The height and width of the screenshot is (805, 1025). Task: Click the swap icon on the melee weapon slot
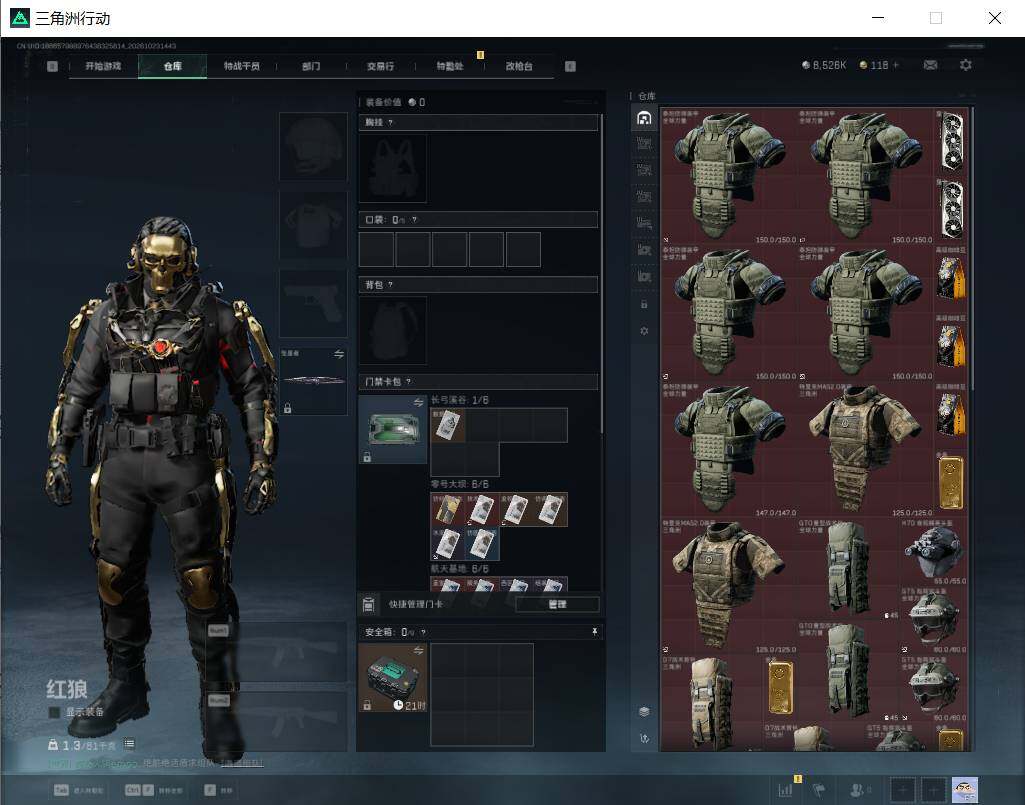coord(339,354)
